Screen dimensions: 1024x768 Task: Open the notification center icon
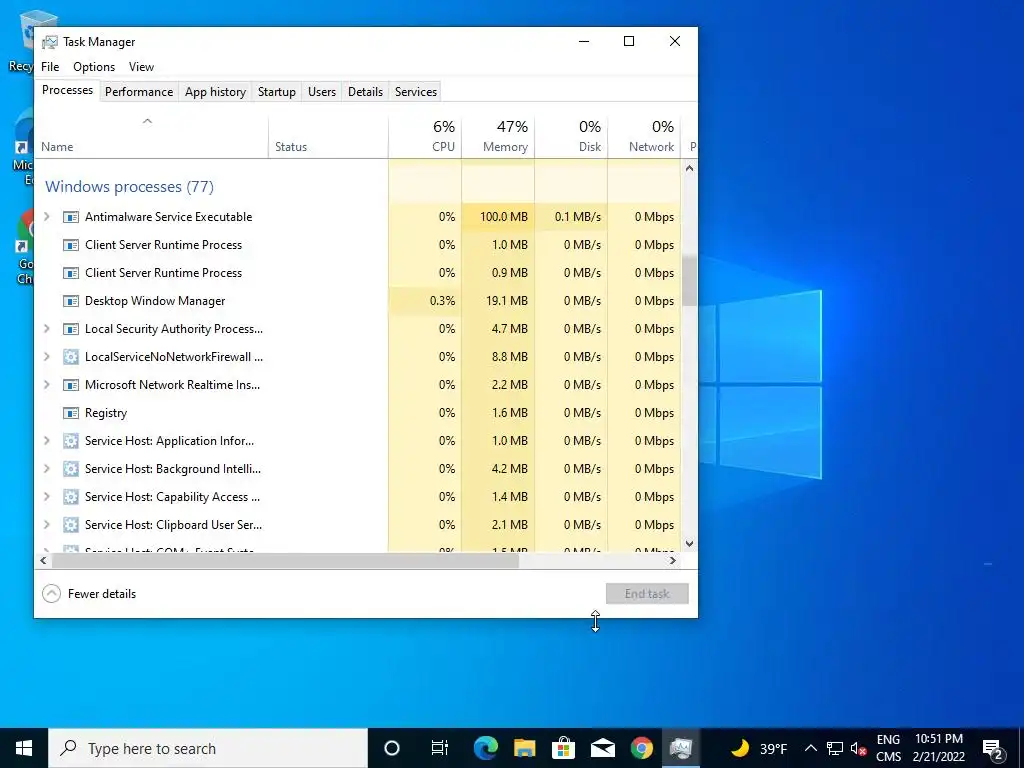[993, 749]
